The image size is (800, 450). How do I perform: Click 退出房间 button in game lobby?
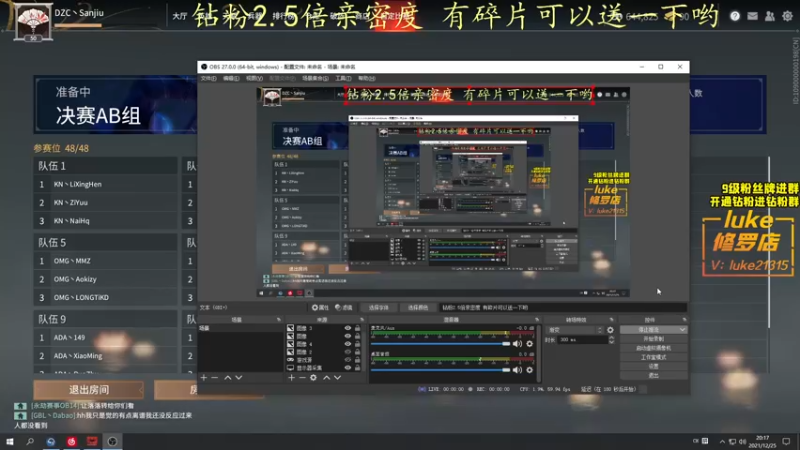click(89, 390)
